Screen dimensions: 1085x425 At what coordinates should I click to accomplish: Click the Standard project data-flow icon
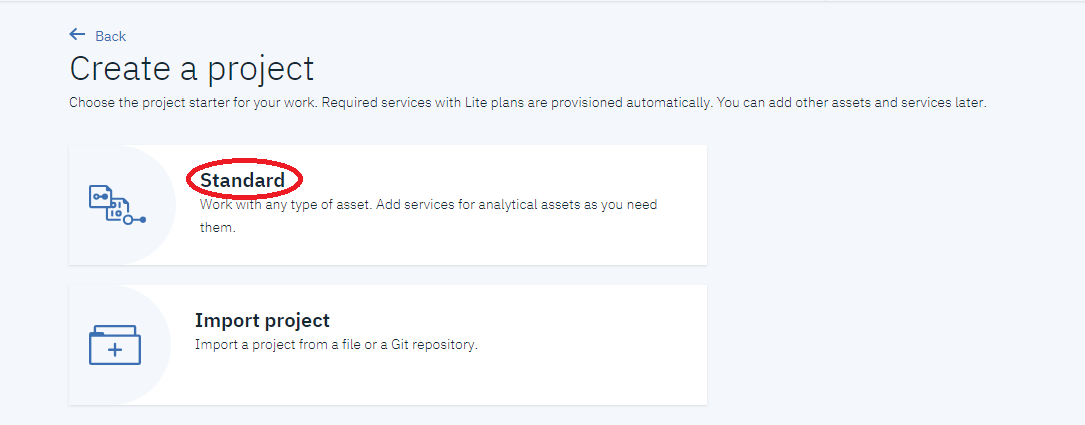pyautogui.click(x=118, y=205)
